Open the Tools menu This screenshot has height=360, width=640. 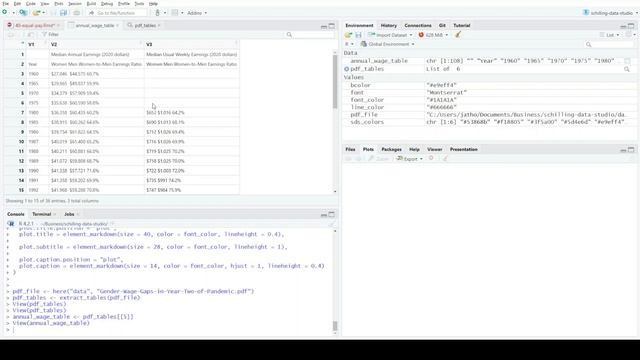coord(139,4)
